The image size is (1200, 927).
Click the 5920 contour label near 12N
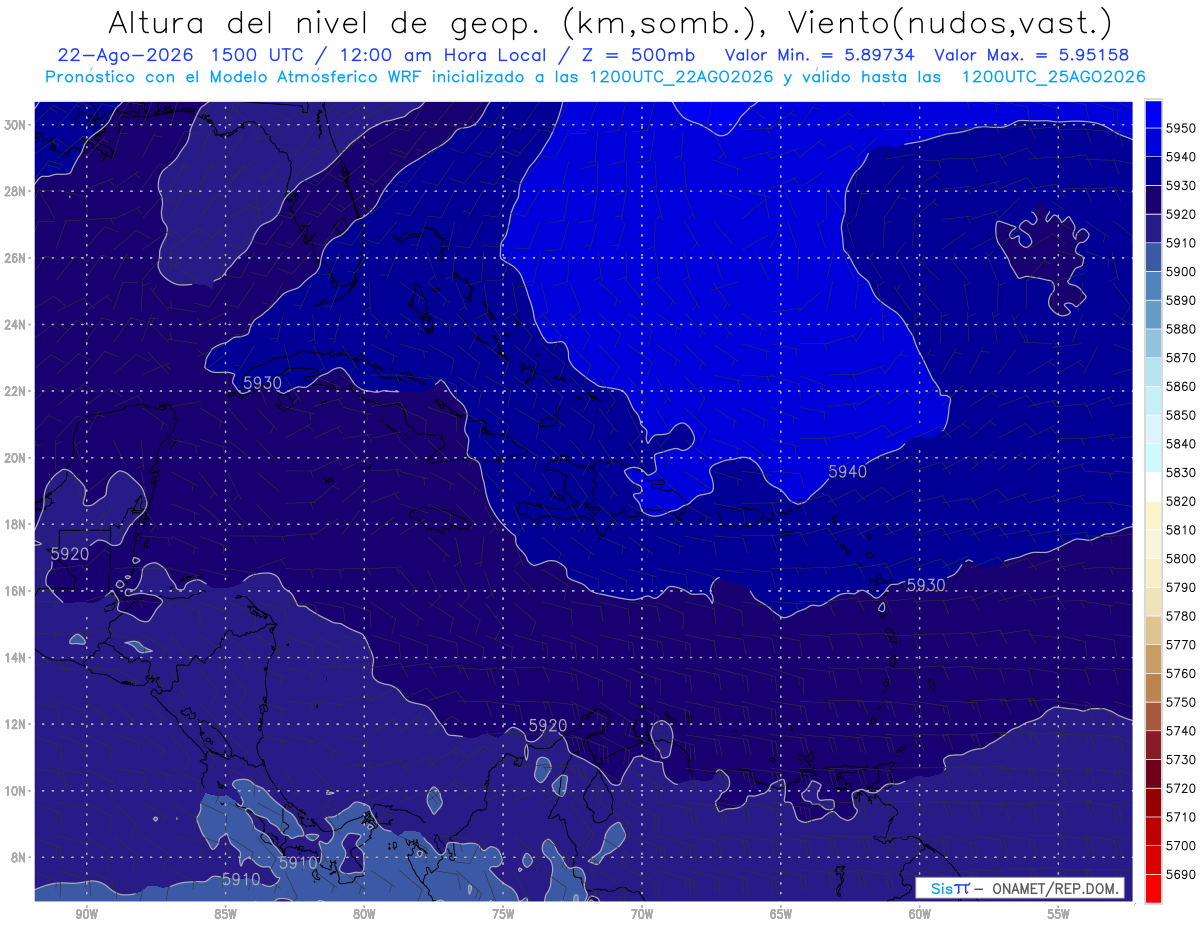[548, 725]
